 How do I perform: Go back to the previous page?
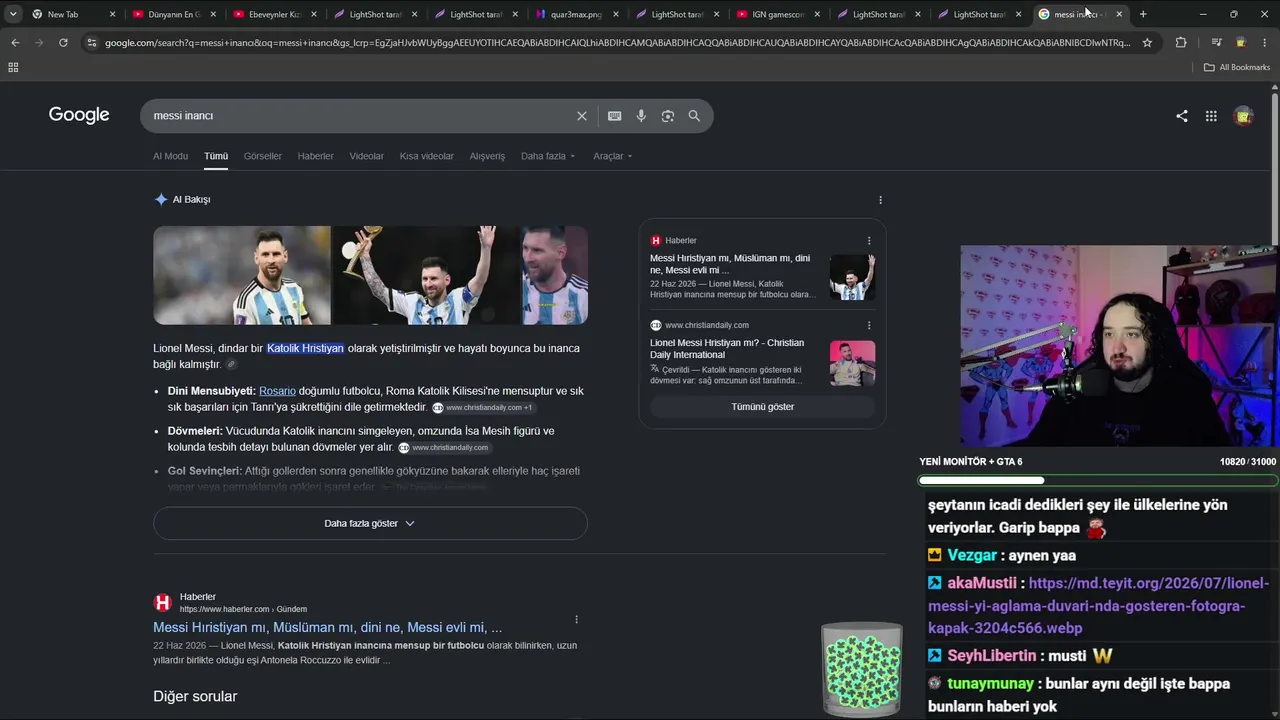[x=15, y=43]
